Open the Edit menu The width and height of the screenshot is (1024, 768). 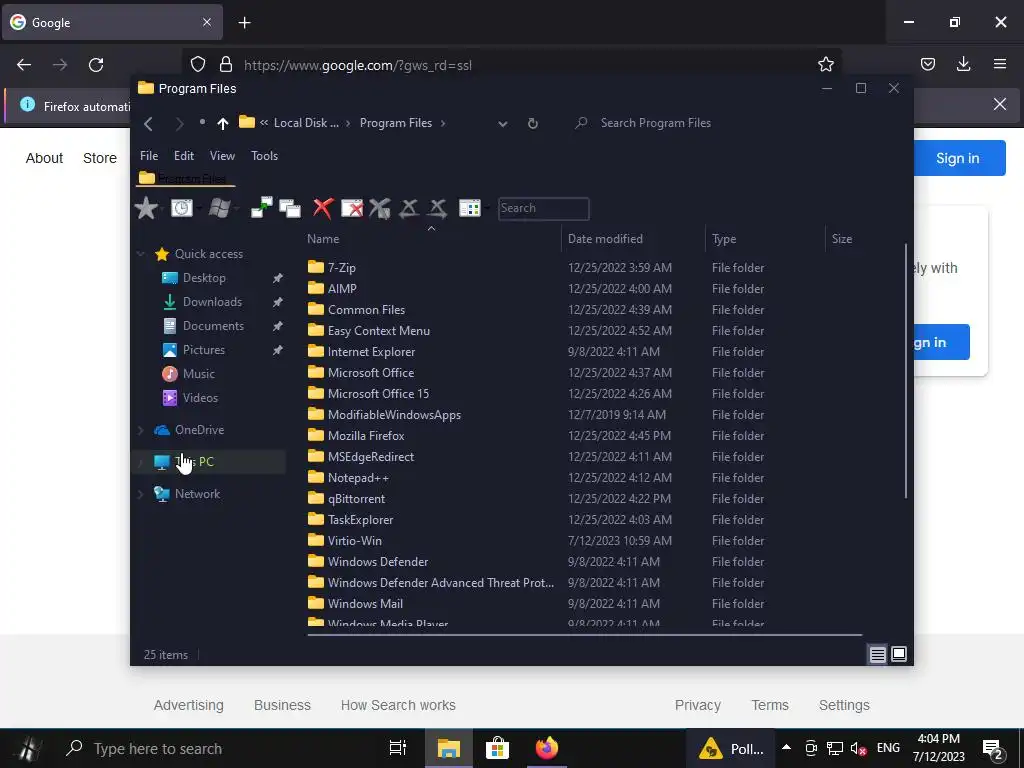(184, 156)
